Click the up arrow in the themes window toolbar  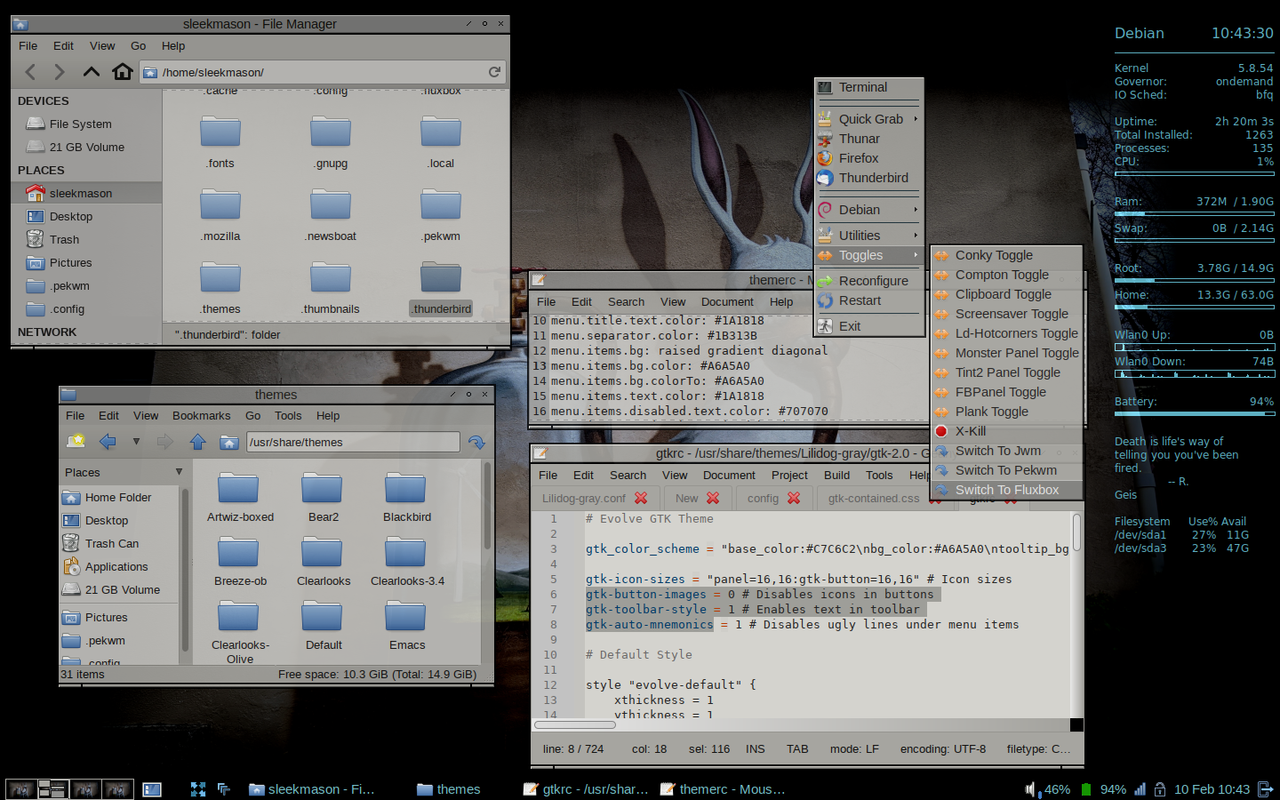(198, 441)
